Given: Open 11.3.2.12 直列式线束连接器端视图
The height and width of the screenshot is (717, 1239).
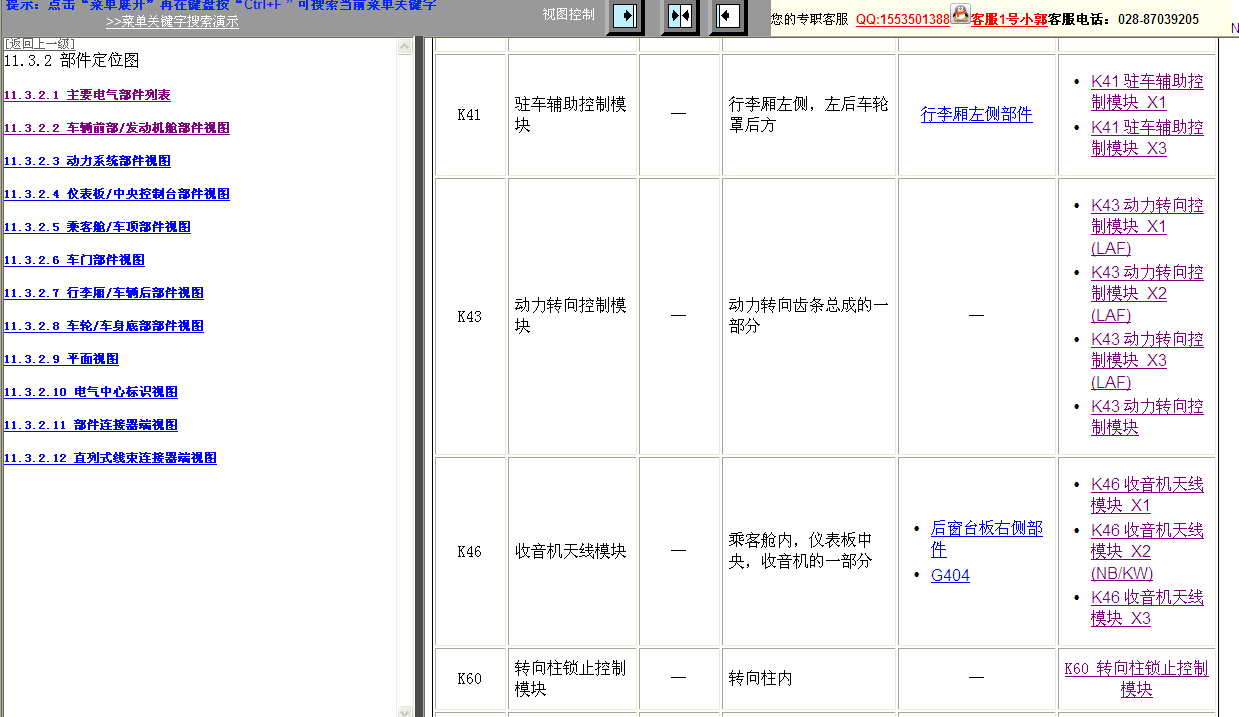Looking at the screenshot, I should pyautogui.click(x=110, y=458).
